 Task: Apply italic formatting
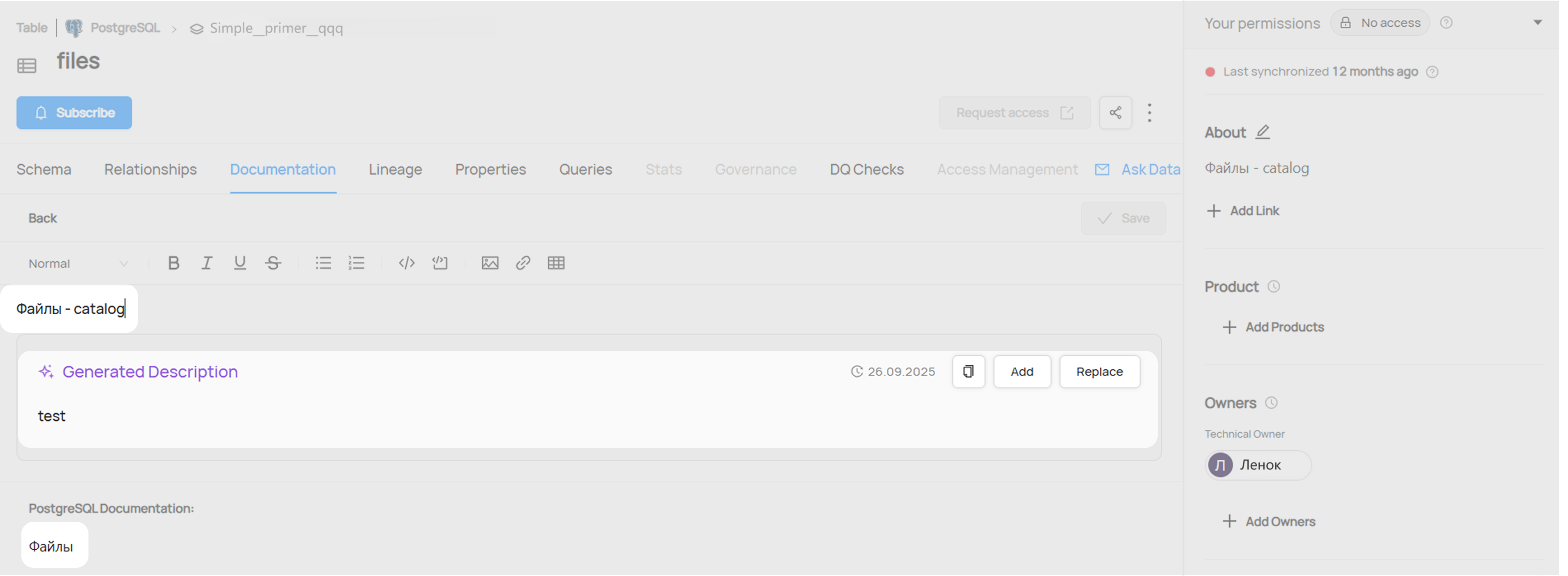click(x=207, y=263)
